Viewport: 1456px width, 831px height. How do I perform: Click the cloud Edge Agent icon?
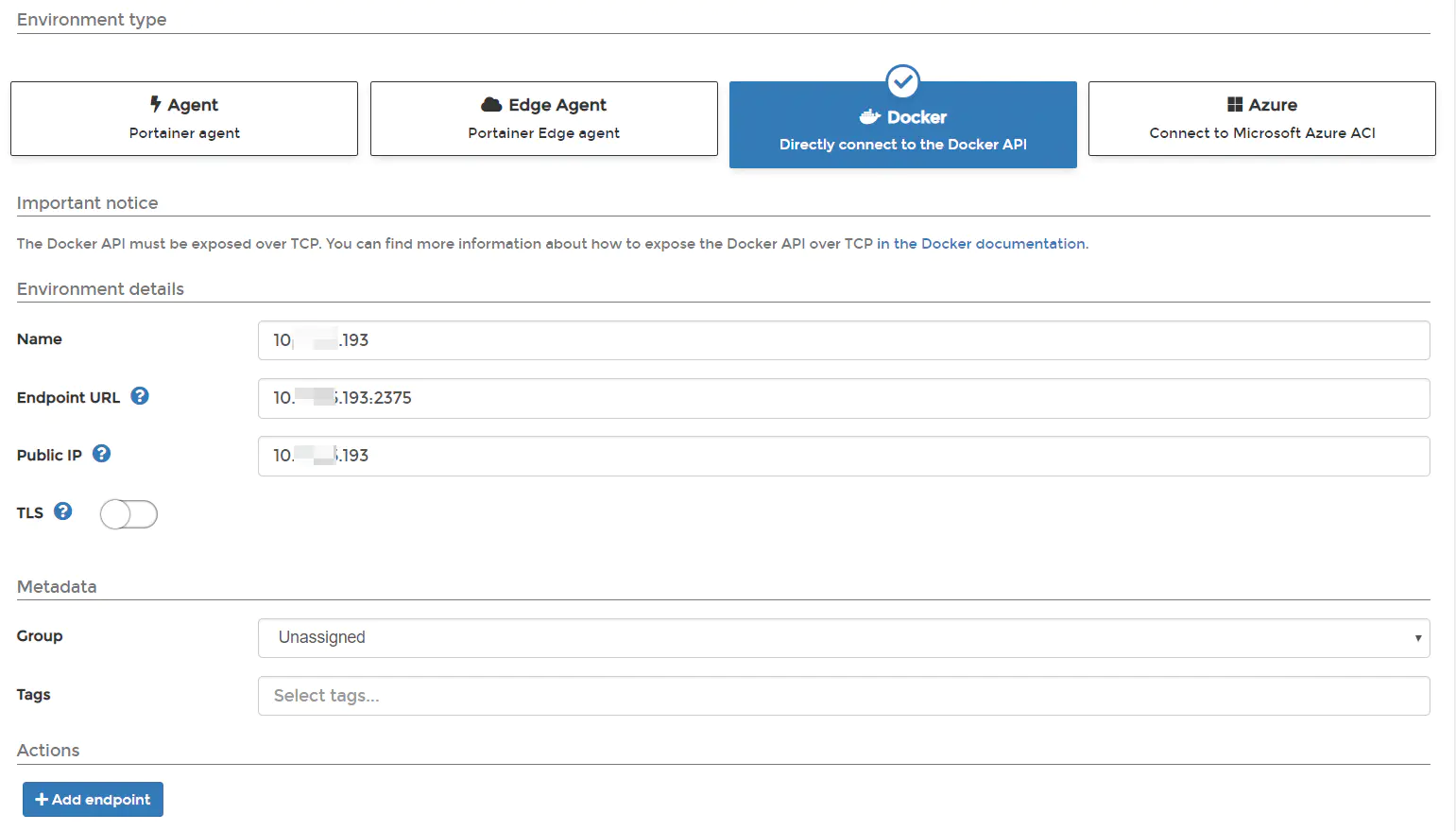coord(491,104)
